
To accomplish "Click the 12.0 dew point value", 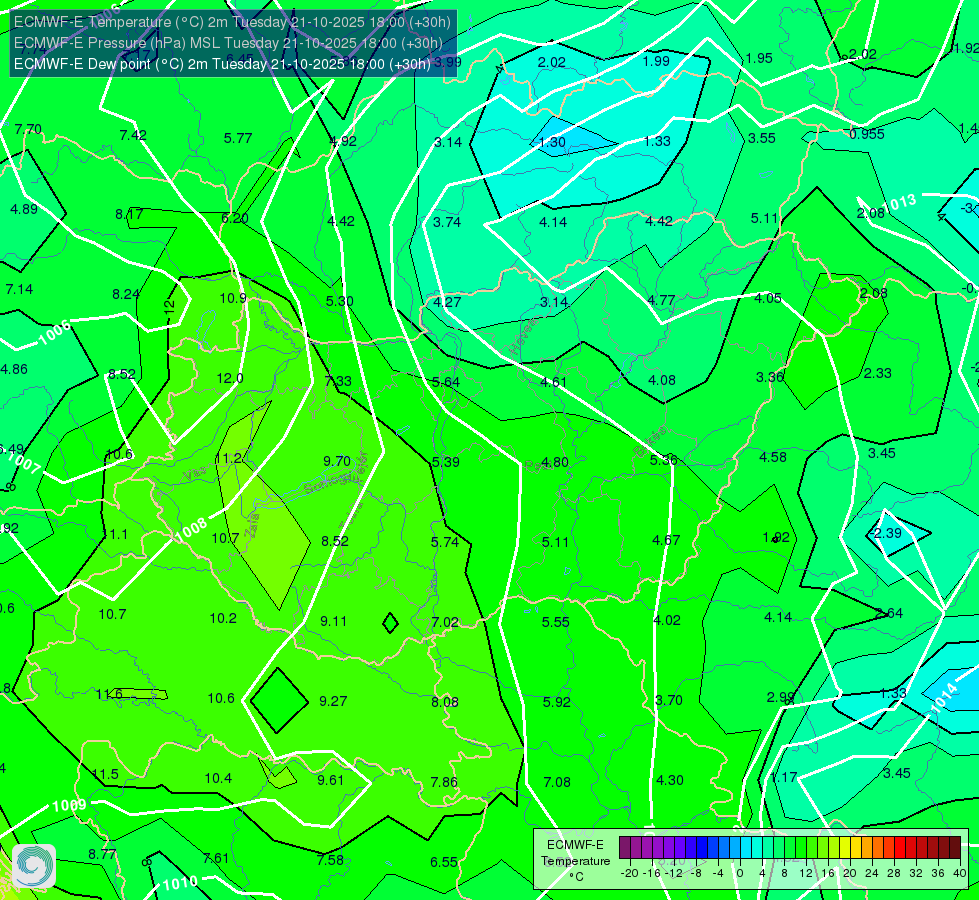I will 230,378.
